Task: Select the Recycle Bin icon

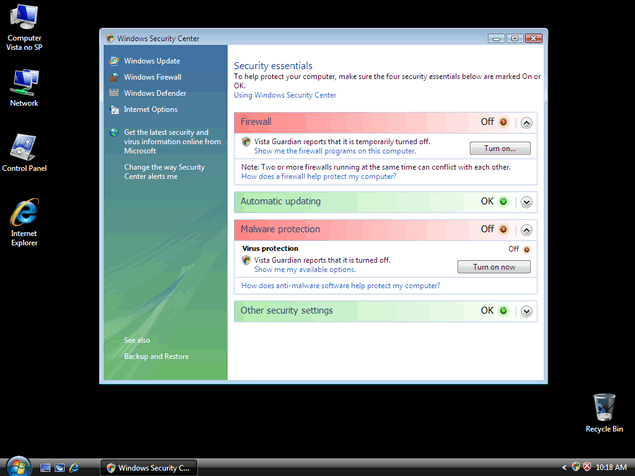Action: click(x=604, y=412)
